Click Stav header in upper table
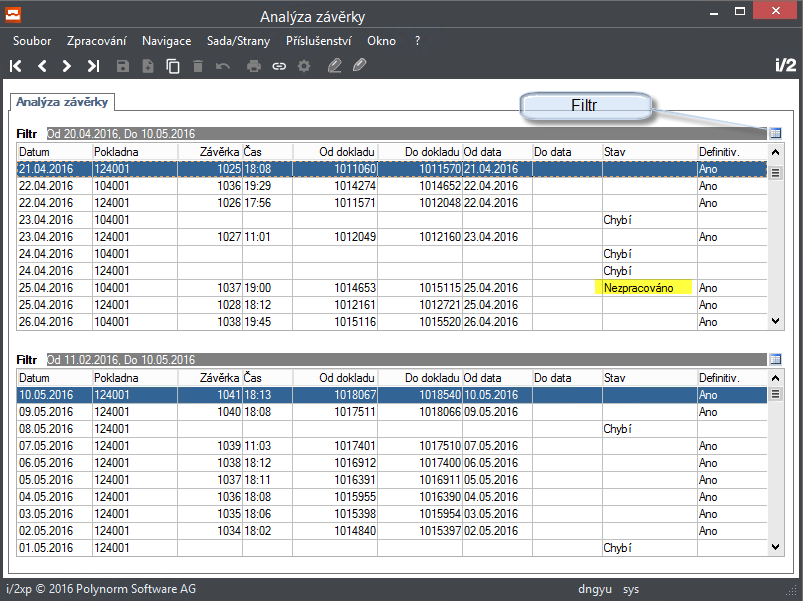Viewport: 803px width, 601px height. click(x=650, y=152)
